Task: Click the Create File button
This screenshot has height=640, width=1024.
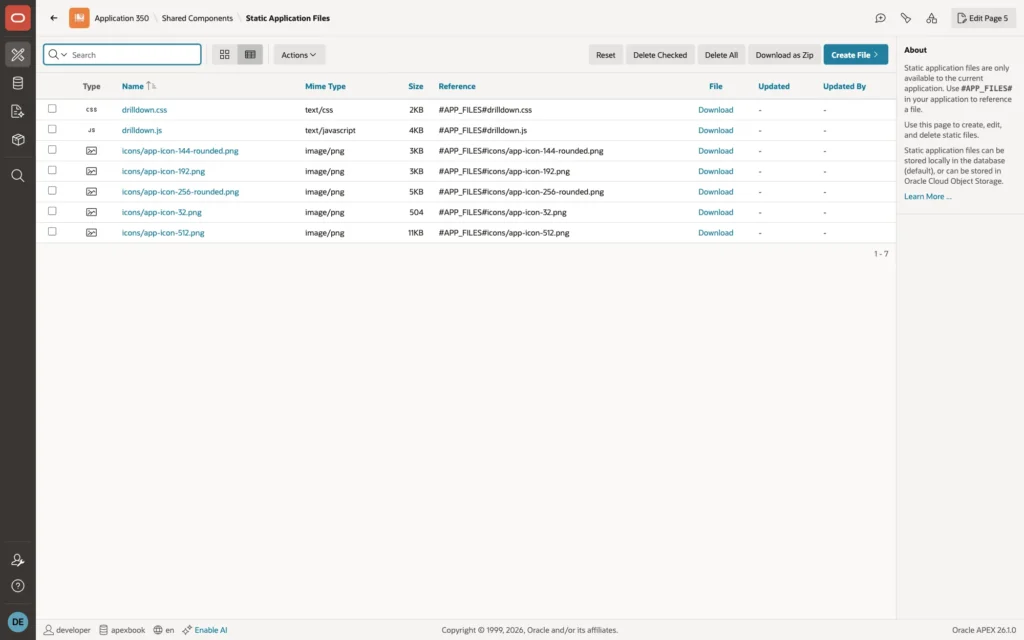Action: [856, 55]
